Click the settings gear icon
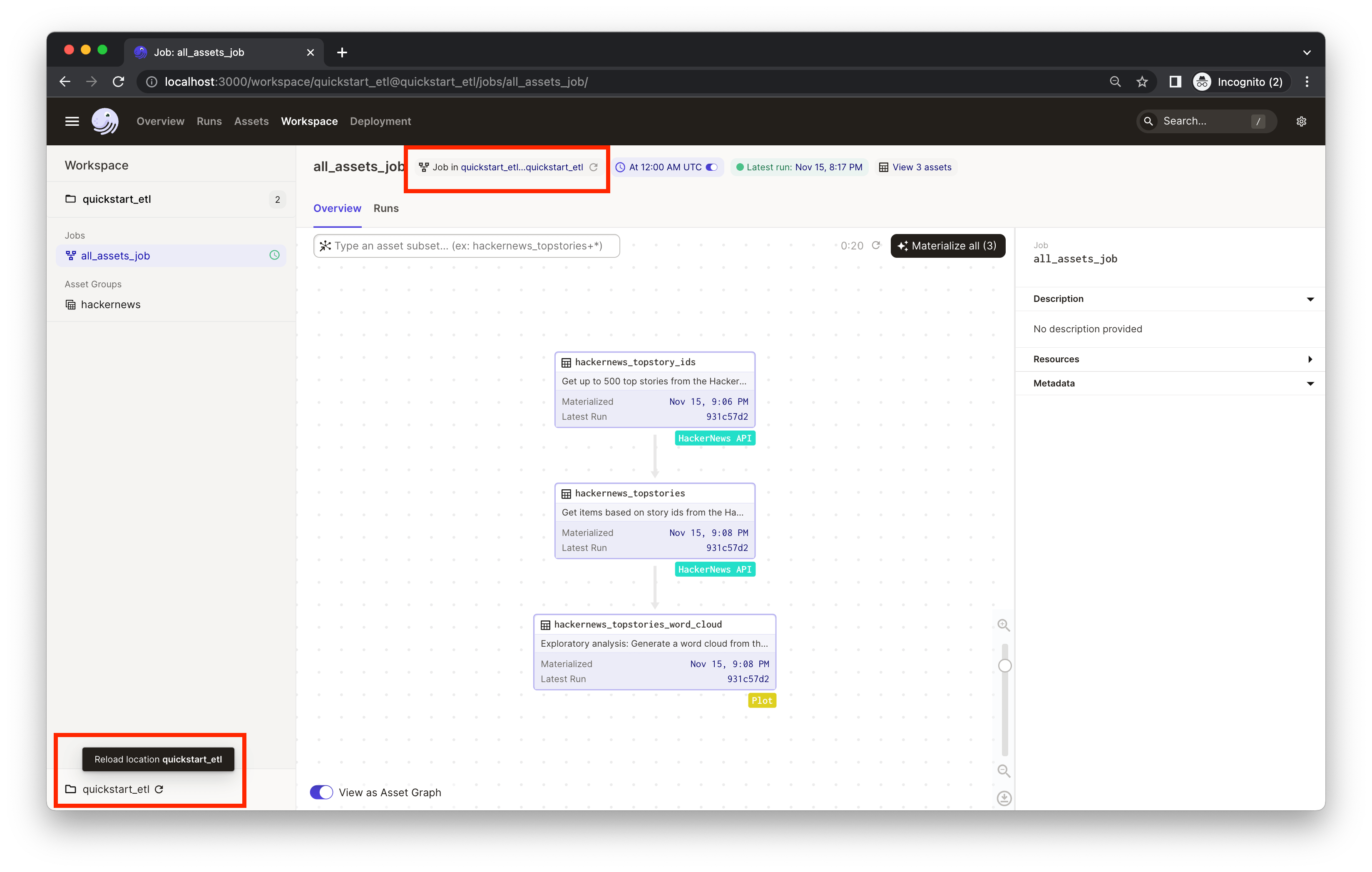The image size is (1372, 872). (x=1301, y=122)
